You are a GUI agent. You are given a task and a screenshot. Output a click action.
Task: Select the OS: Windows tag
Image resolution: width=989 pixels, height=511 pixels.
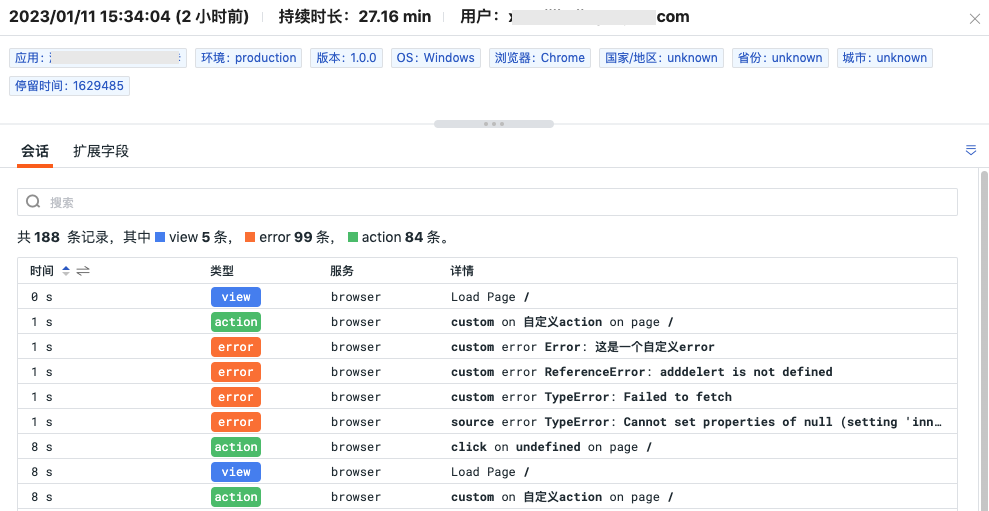pyautogui.click(x=436, y=58)
